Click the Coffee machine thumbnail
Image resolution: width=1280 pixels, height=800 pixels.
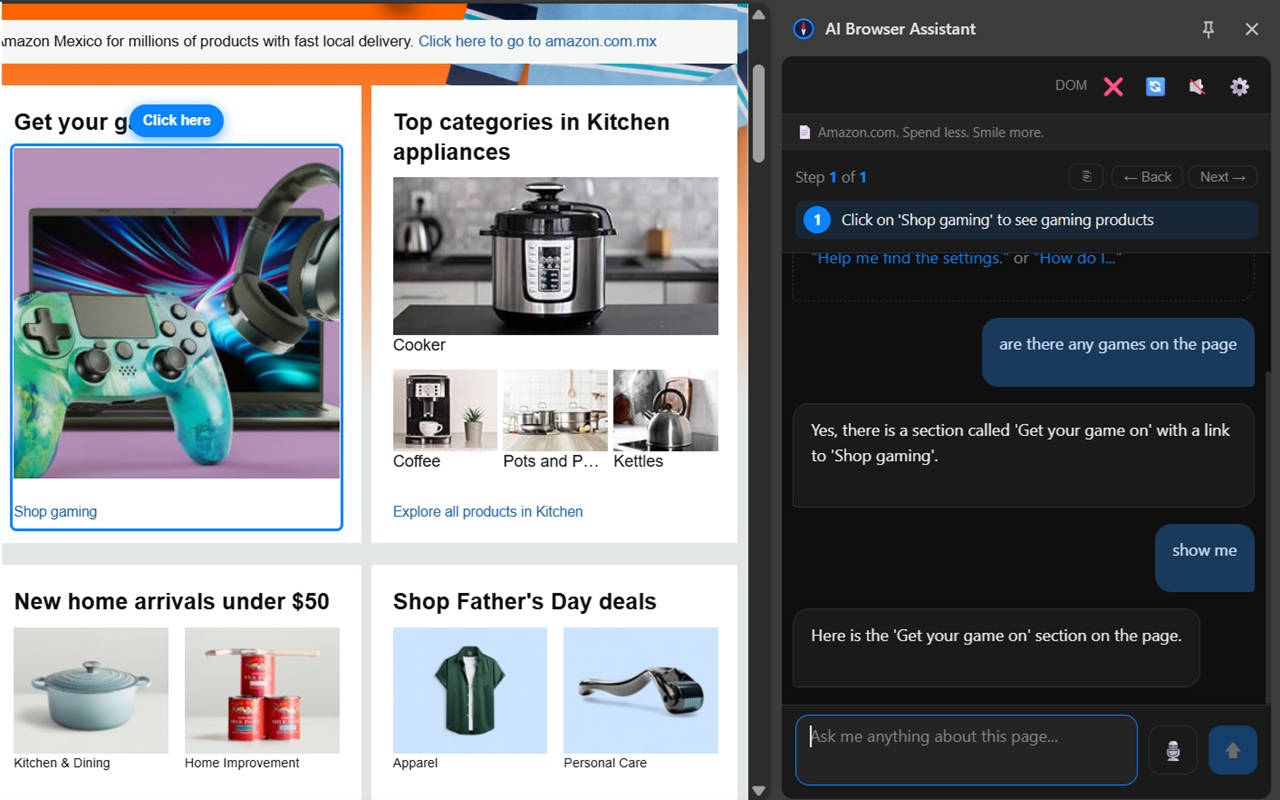click(445, 410)
